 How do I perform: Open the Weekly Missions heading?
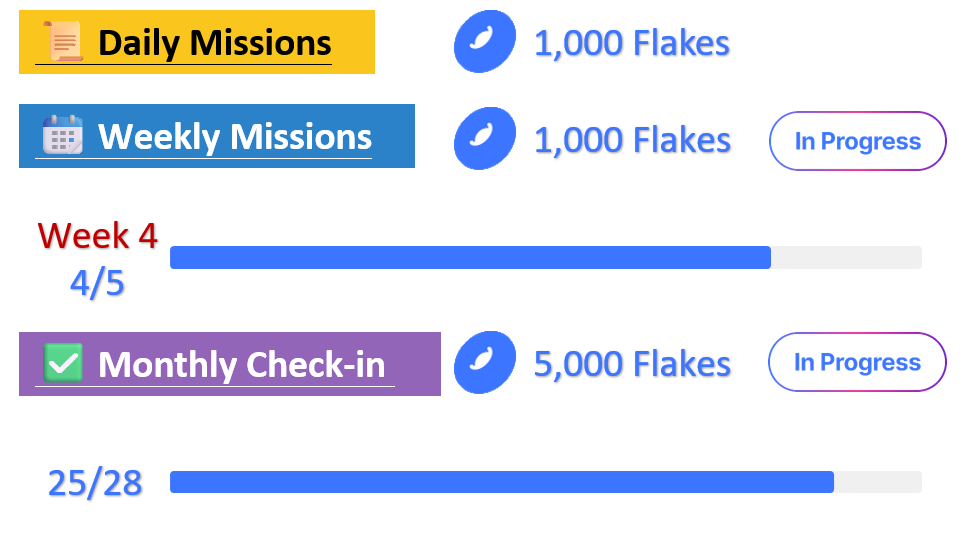[234, 136]
